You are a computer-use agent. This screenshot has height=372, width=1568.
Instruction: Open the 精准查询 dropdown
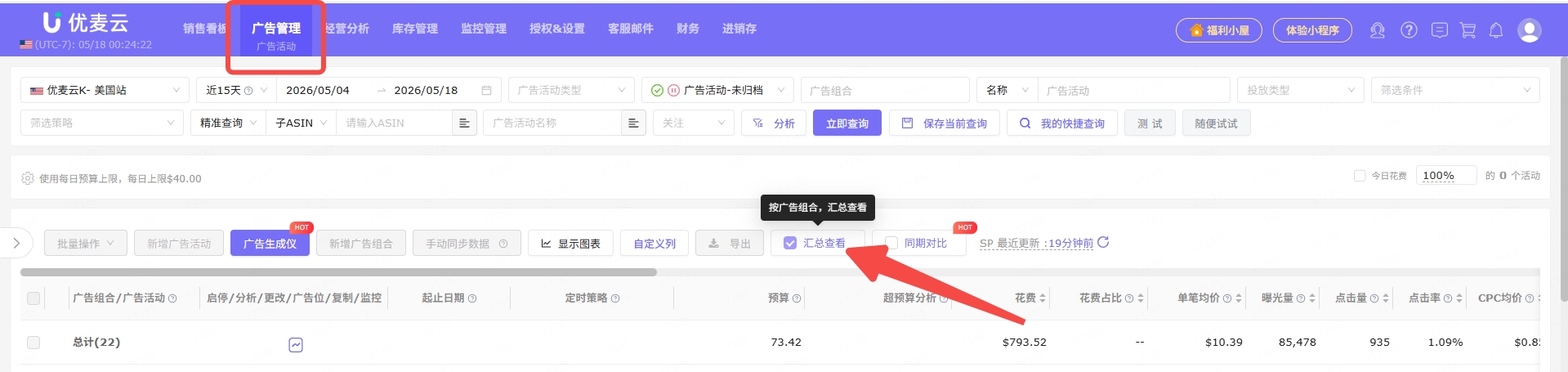(x=229, y=123)
